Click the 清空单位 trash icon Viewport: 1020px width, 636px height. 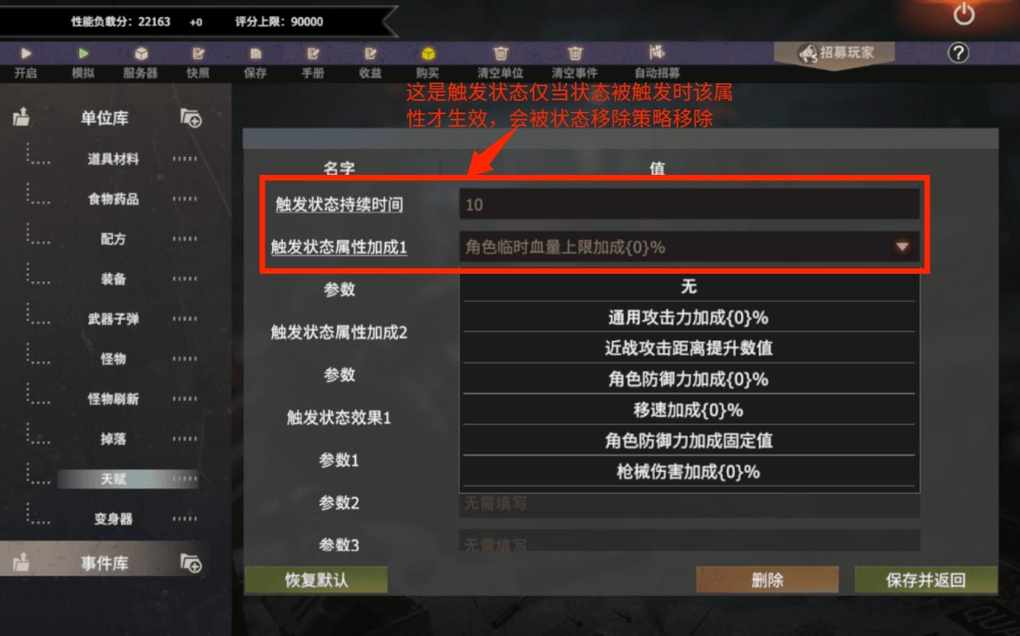[x=500, y=53]
